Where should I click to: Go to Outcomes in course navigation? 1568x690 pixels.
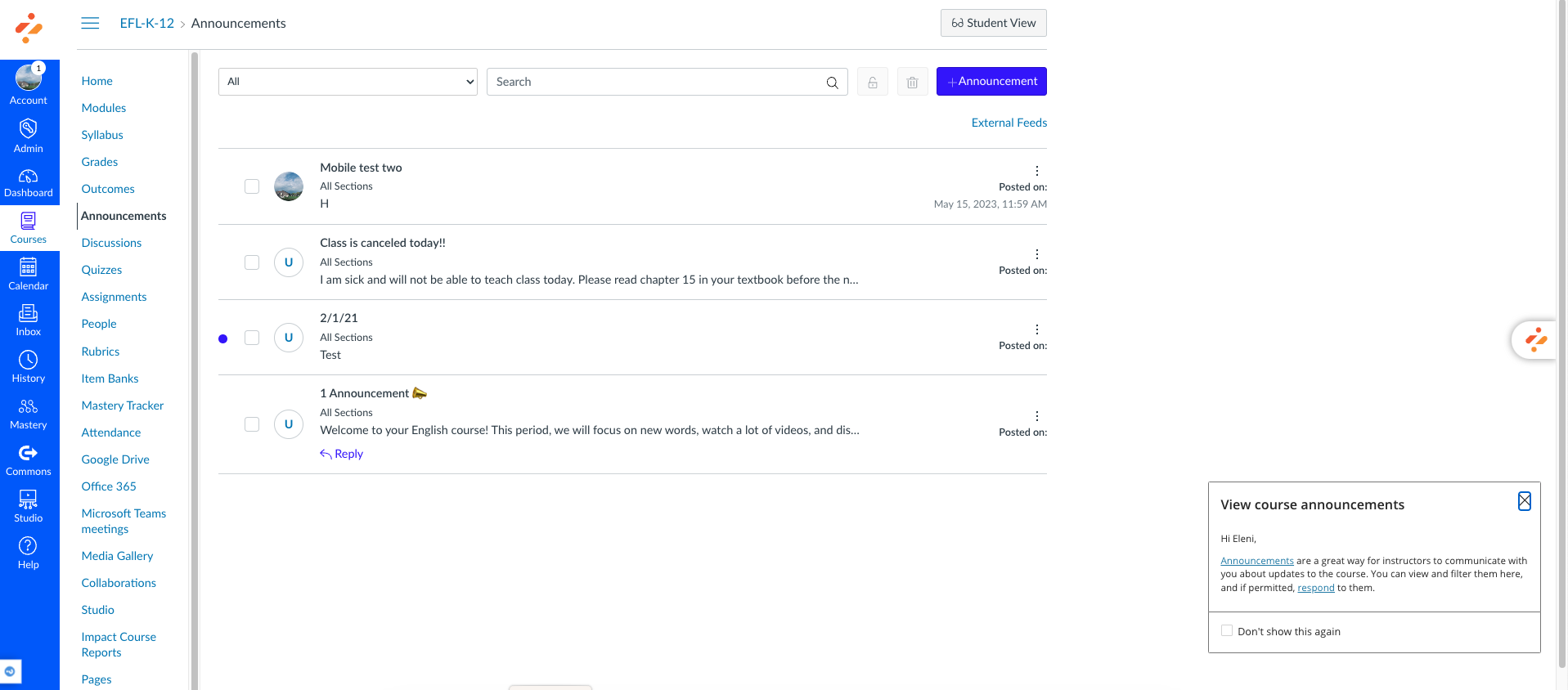(x=108, y=189)
